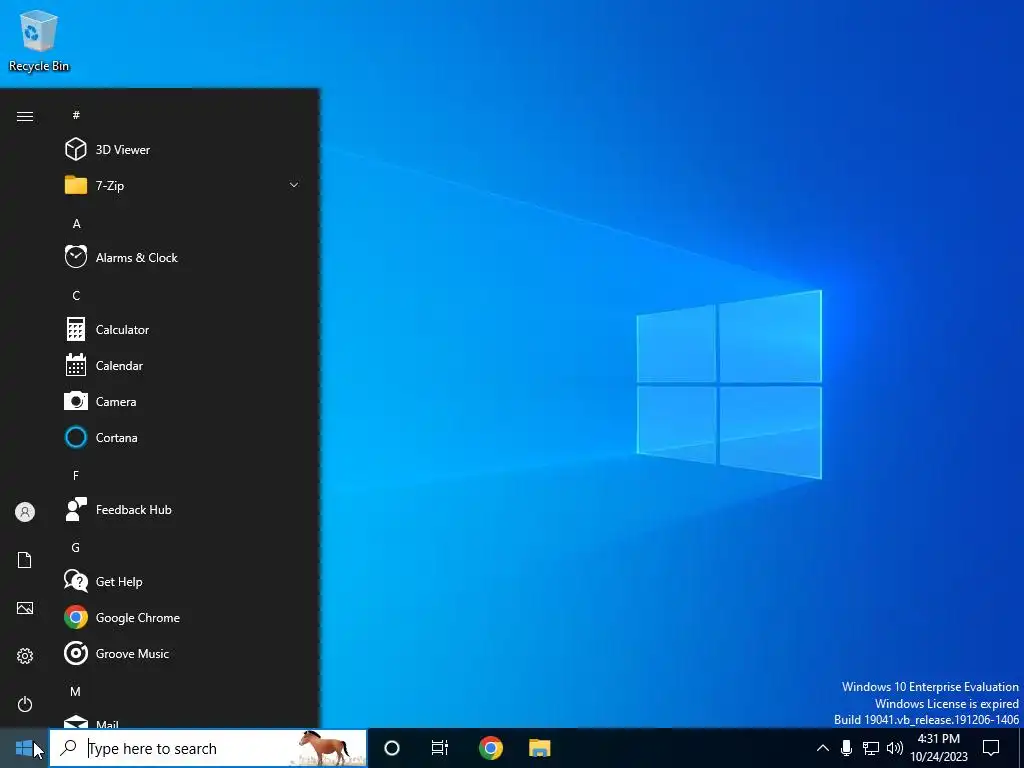The height and width of the screenshot is (768, 1024).
Task: Open Settings gear in Start sidebar
Action: click(x=25, y=656)
